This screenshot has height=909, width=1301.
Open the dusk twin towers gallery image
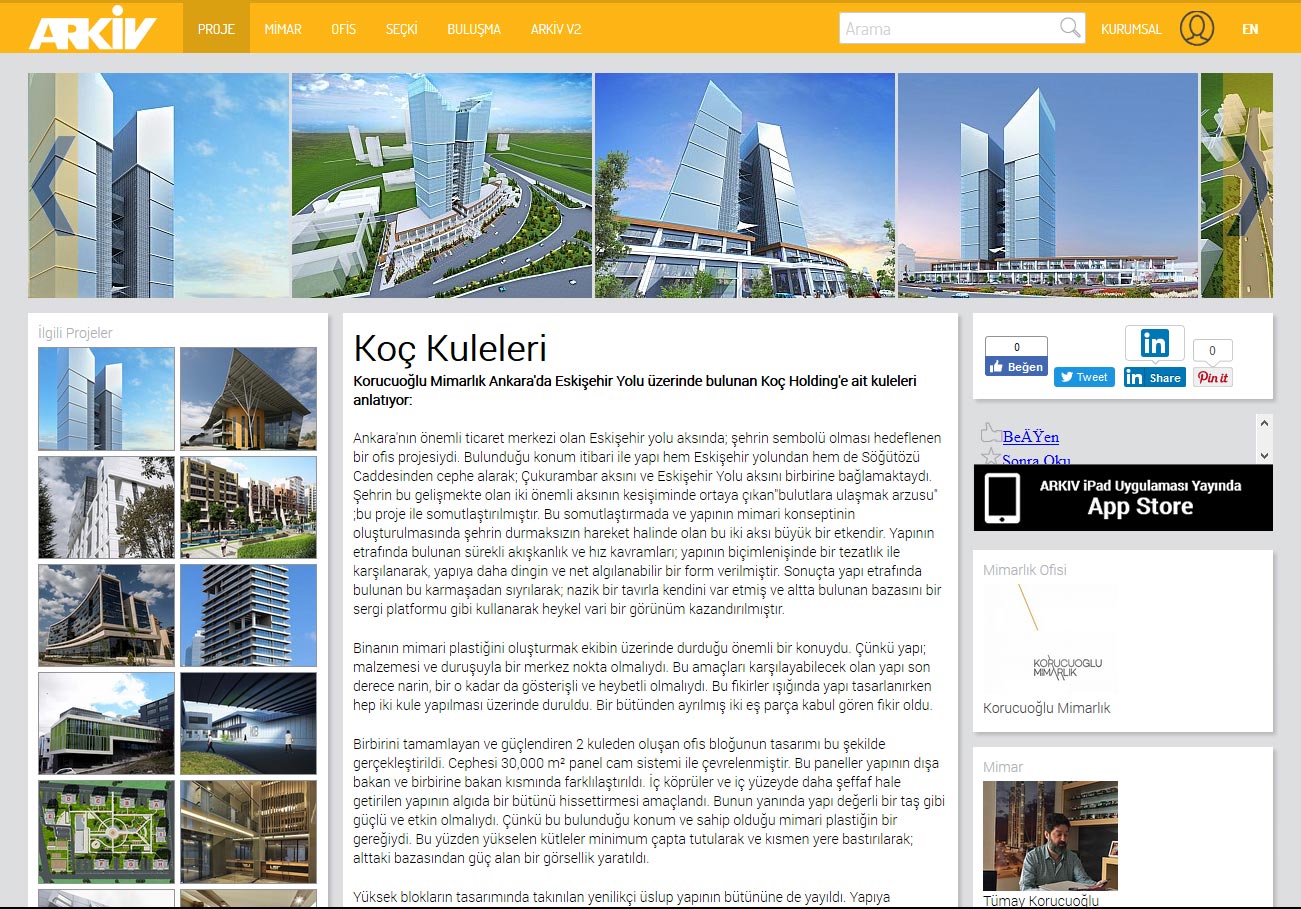(x=1048, y=185)
